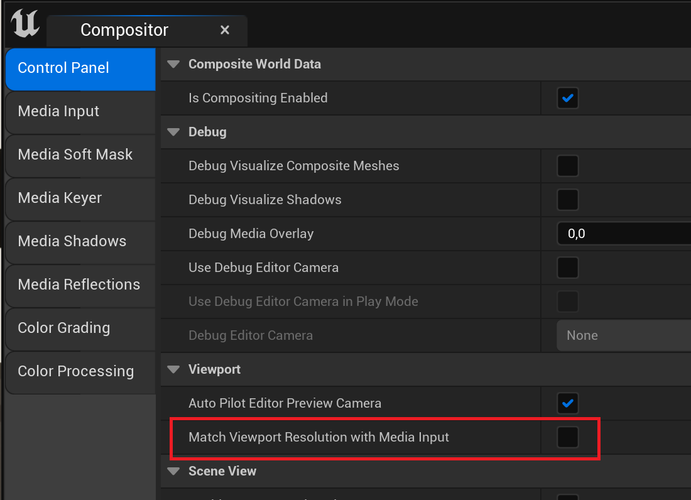Disable the Is Compositing Enabled checkbox
This screenshot has width=691, height=500.
(568, 98)
